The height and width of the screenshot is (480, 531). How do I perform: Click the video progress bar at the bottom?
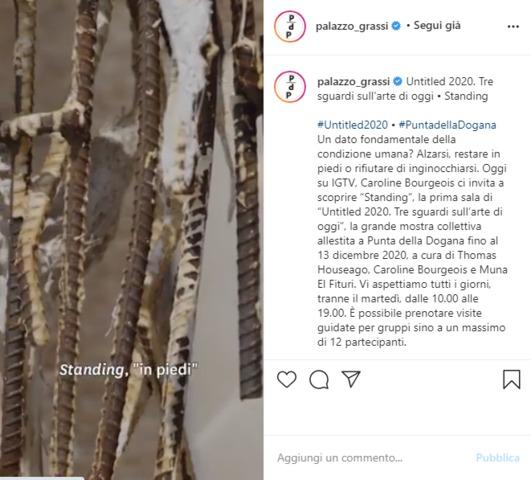[x=131, y=478]
